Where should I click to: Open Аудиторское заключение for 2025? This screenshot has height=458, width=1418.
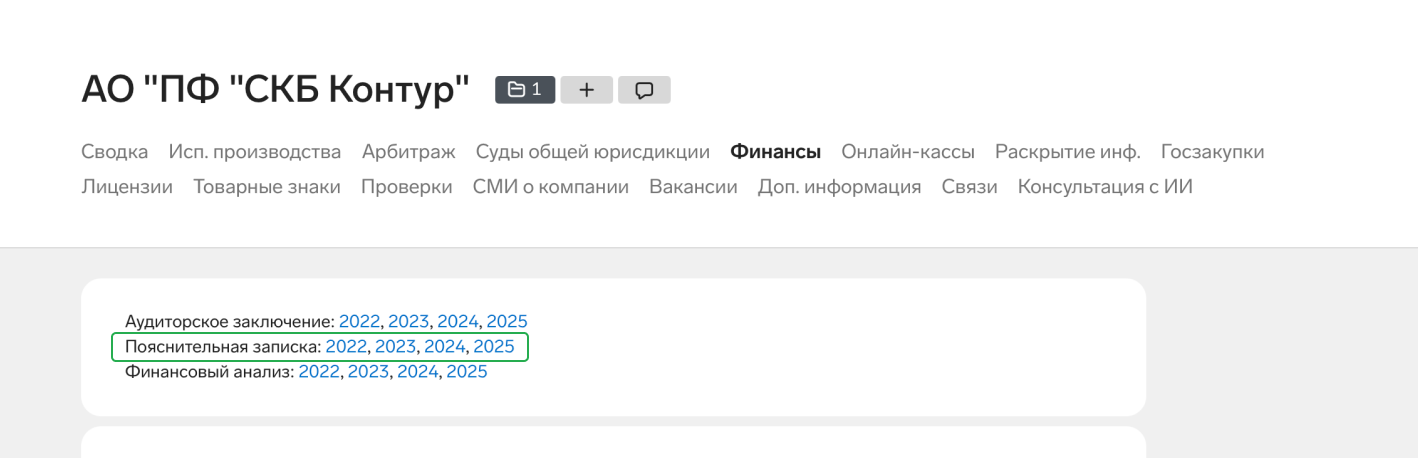click(x=507, y=322)
